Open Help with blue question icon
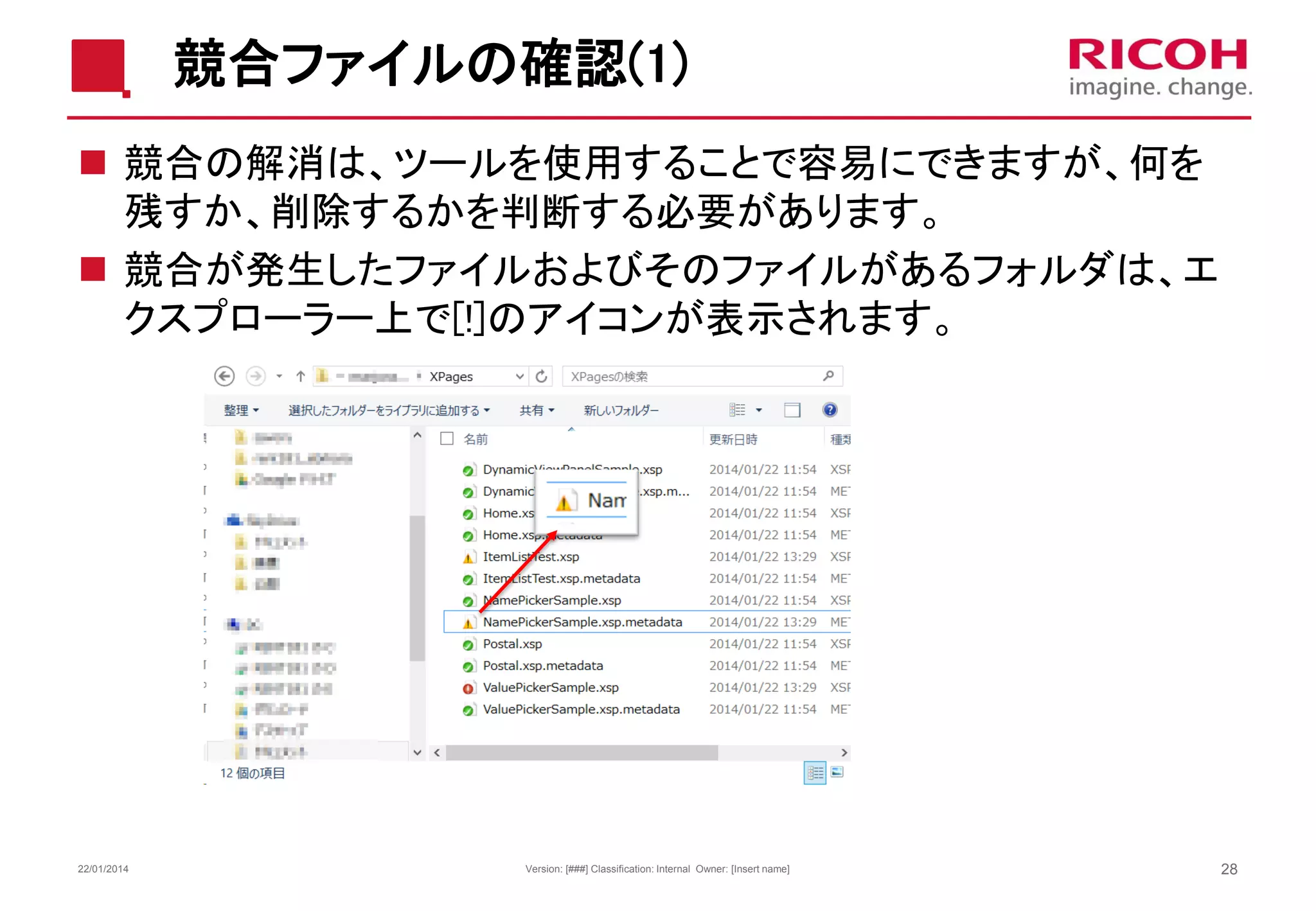Viewport: 1316px width, 911px height. click(x=830, y=410)
